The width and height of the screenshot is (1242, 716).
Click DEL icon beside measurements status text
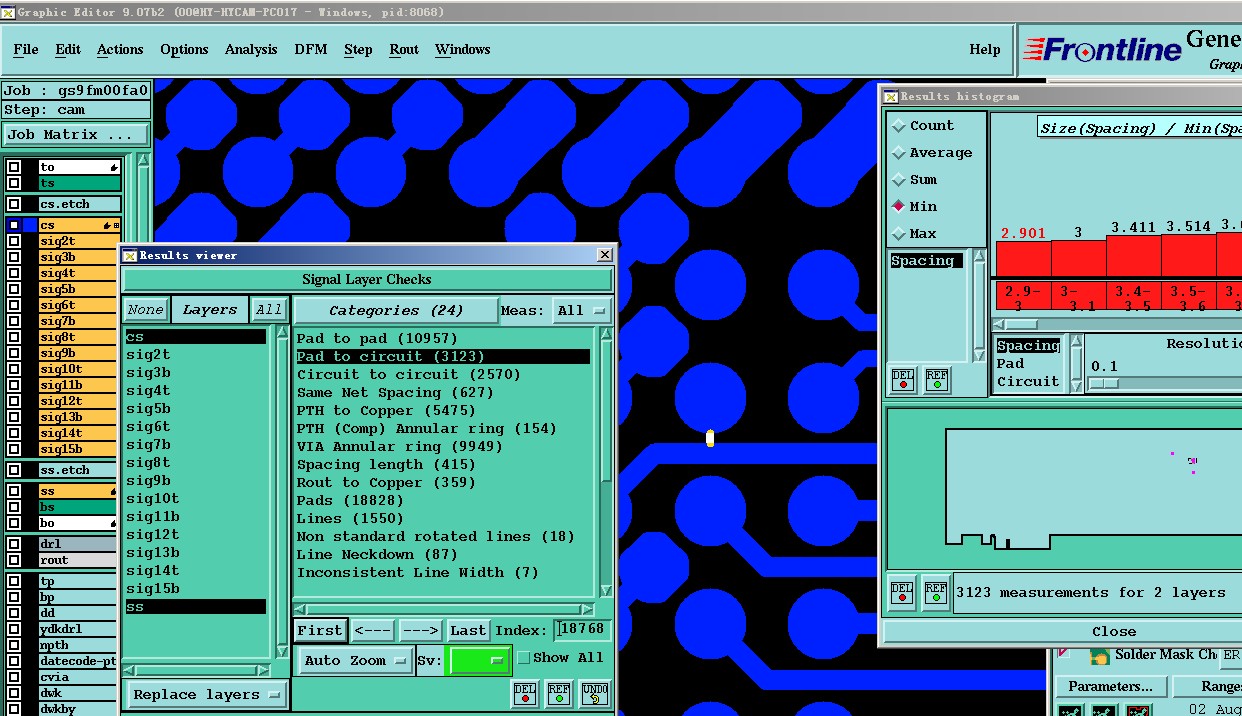[x=902, y=592]
